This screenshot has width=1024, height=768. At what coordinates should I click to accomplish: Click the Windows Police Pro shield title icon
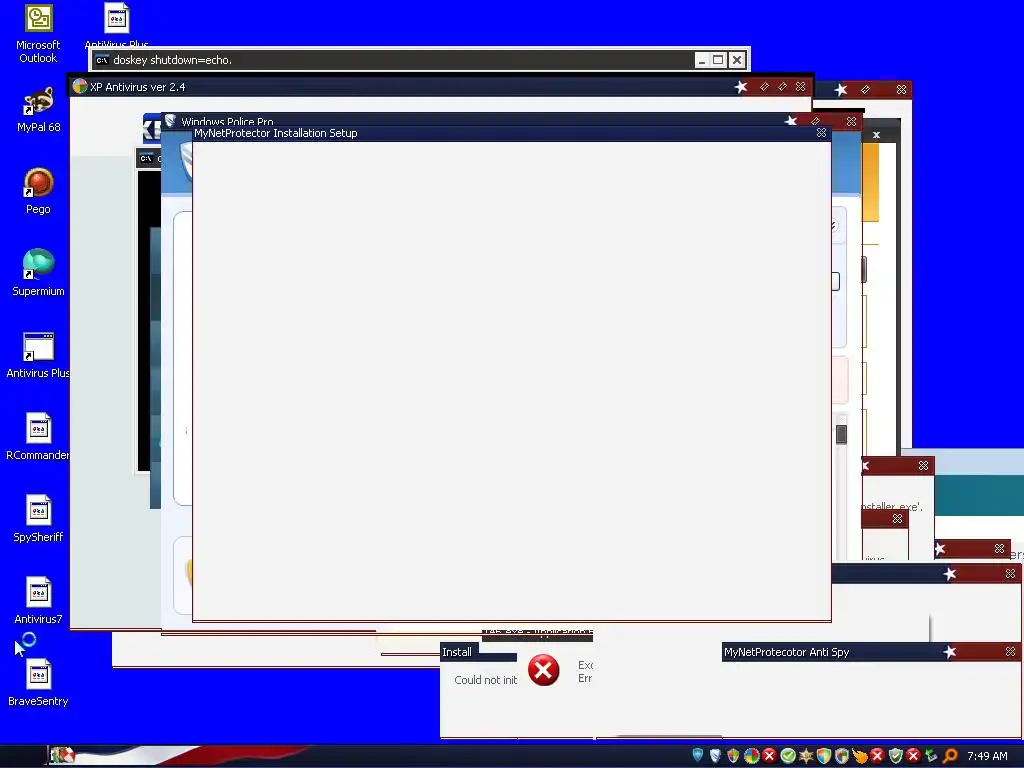pyautogui.click(x=170, y=121)
